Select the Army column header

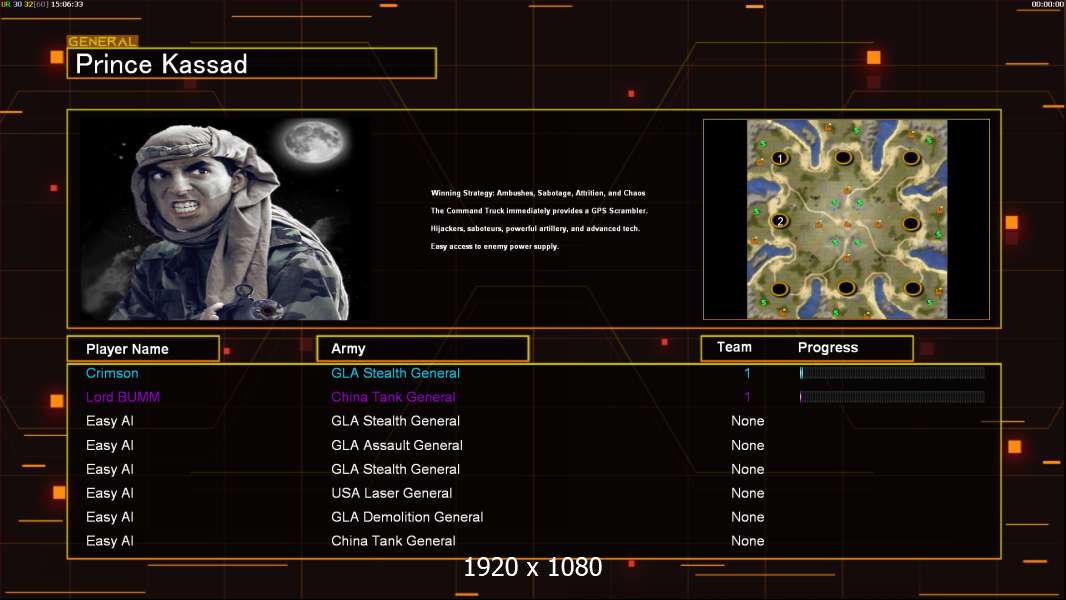(423, 349)
